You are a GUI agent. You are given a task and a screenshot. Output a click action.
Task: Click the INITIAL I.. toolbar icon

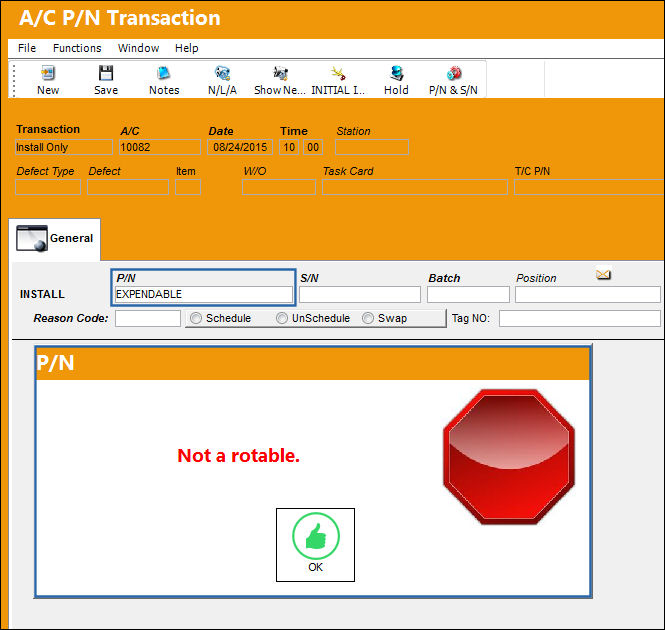click(338, 73)
